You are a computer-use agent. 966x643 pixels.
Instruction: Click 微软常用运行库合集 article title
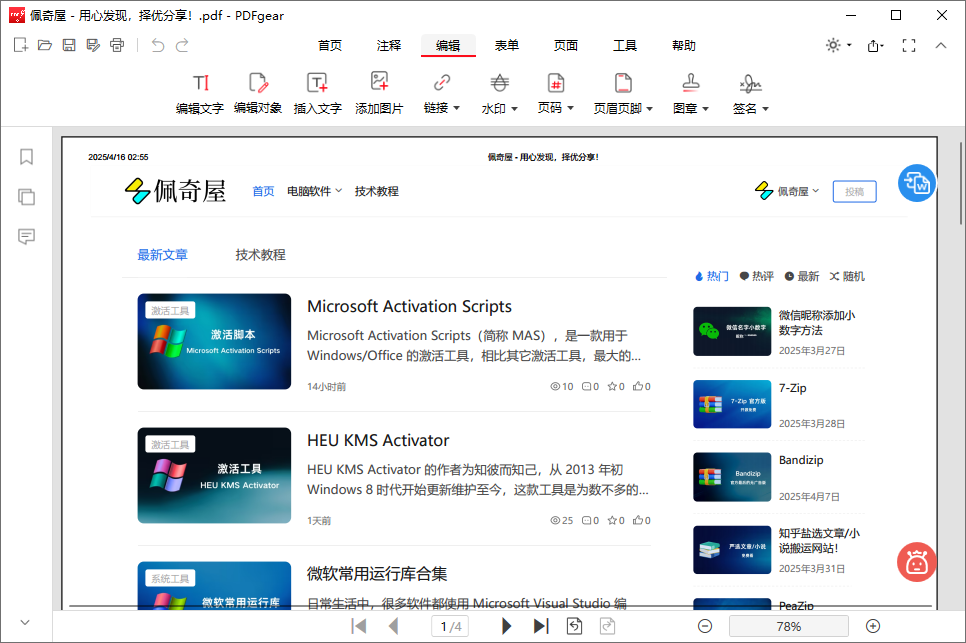[377, 574]
